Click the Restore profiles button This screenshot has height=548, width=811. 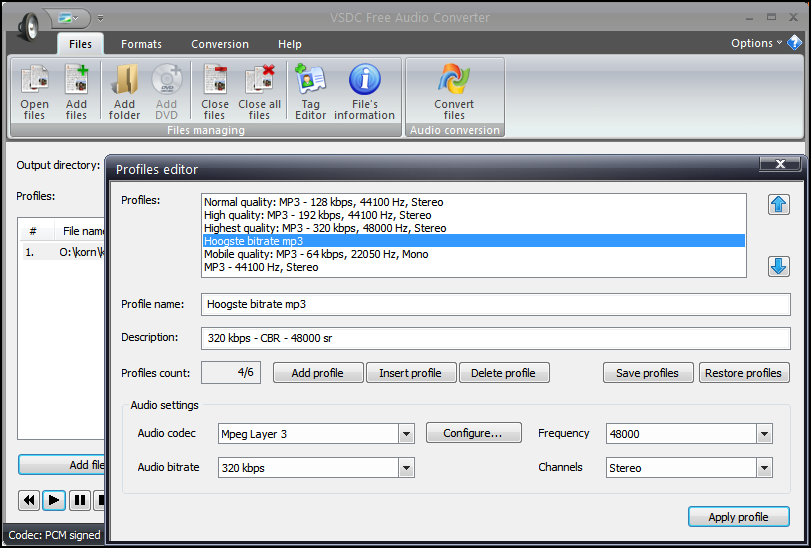tap(744, 373)
